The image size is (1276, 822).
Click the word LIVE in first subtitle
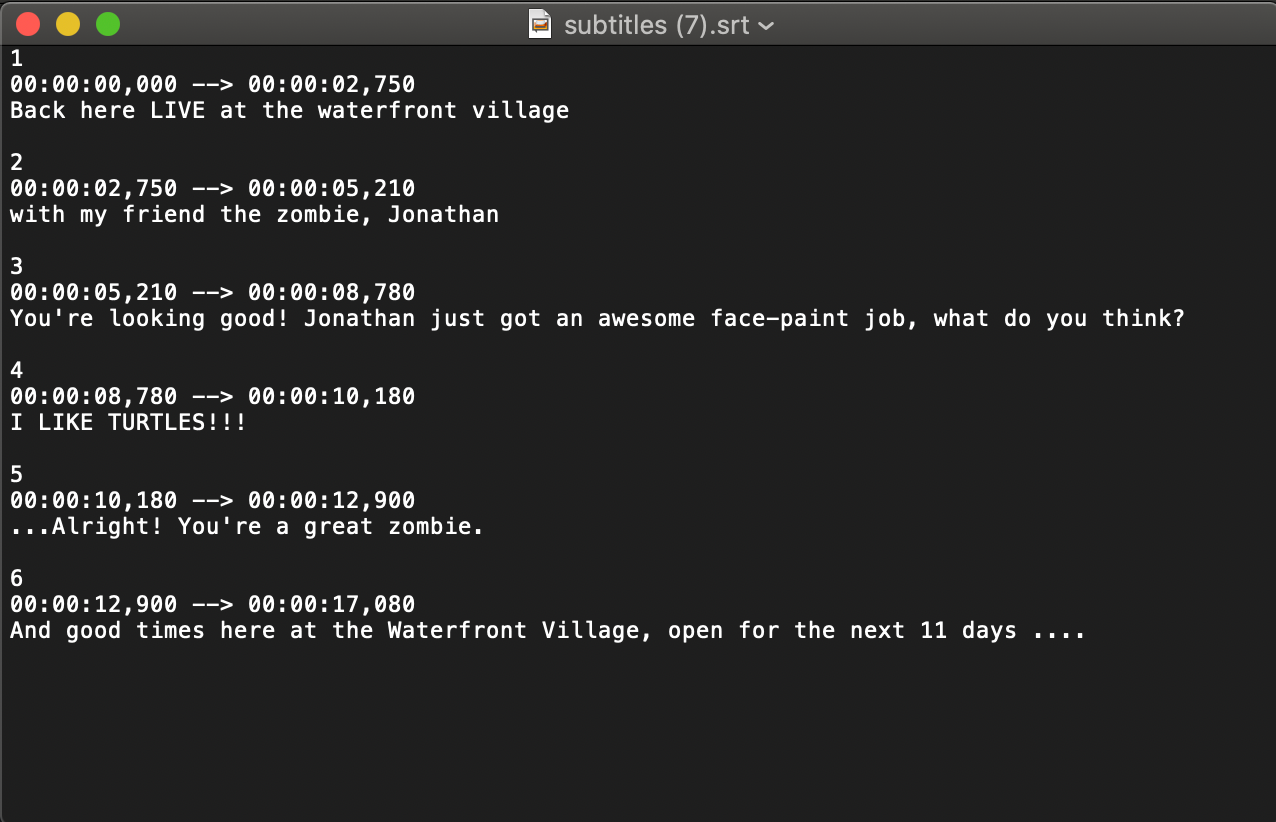[x=177, y=111]
